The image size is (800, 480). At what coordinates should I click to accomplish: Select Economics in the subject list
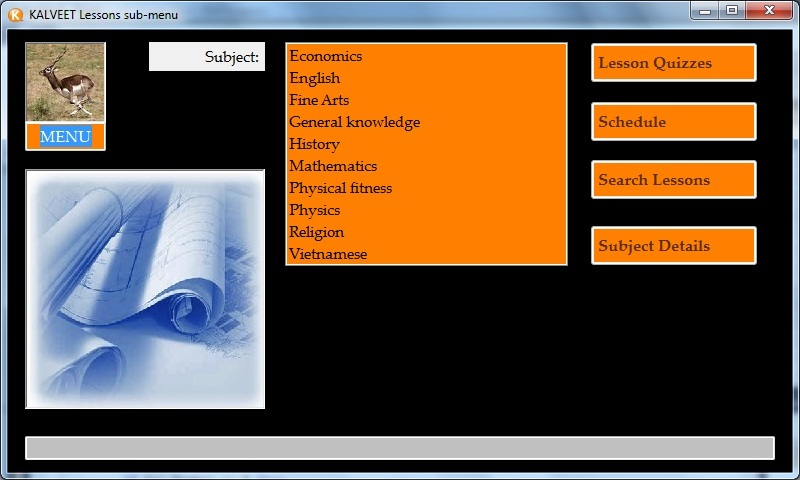click(x=426, y=56)
